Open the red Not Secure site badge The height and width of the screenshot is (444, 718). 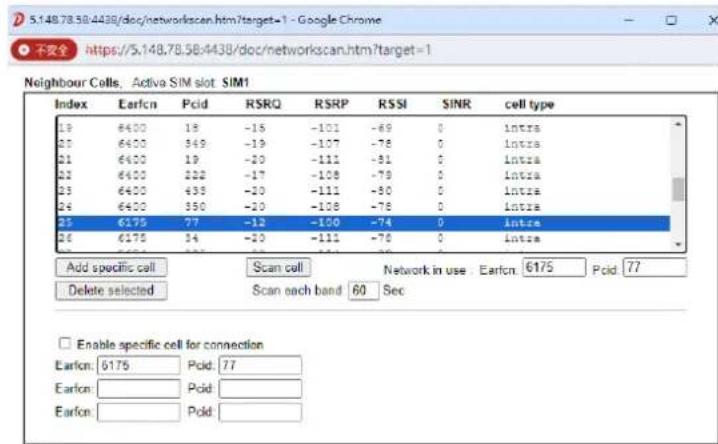pos(44,49)
